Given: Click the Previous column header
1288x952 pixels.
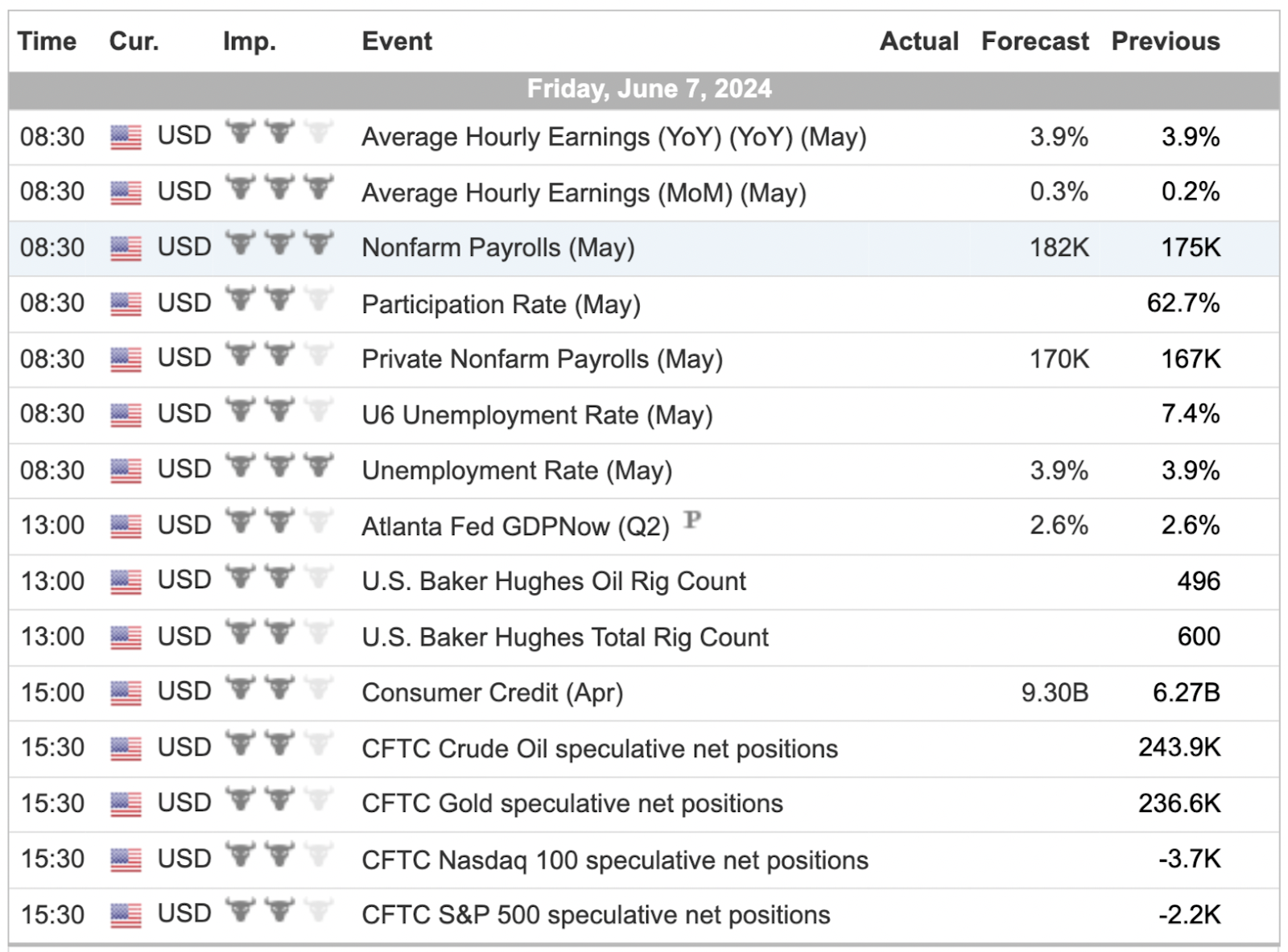Looking at the screenshot, I should click(1166, 41).
